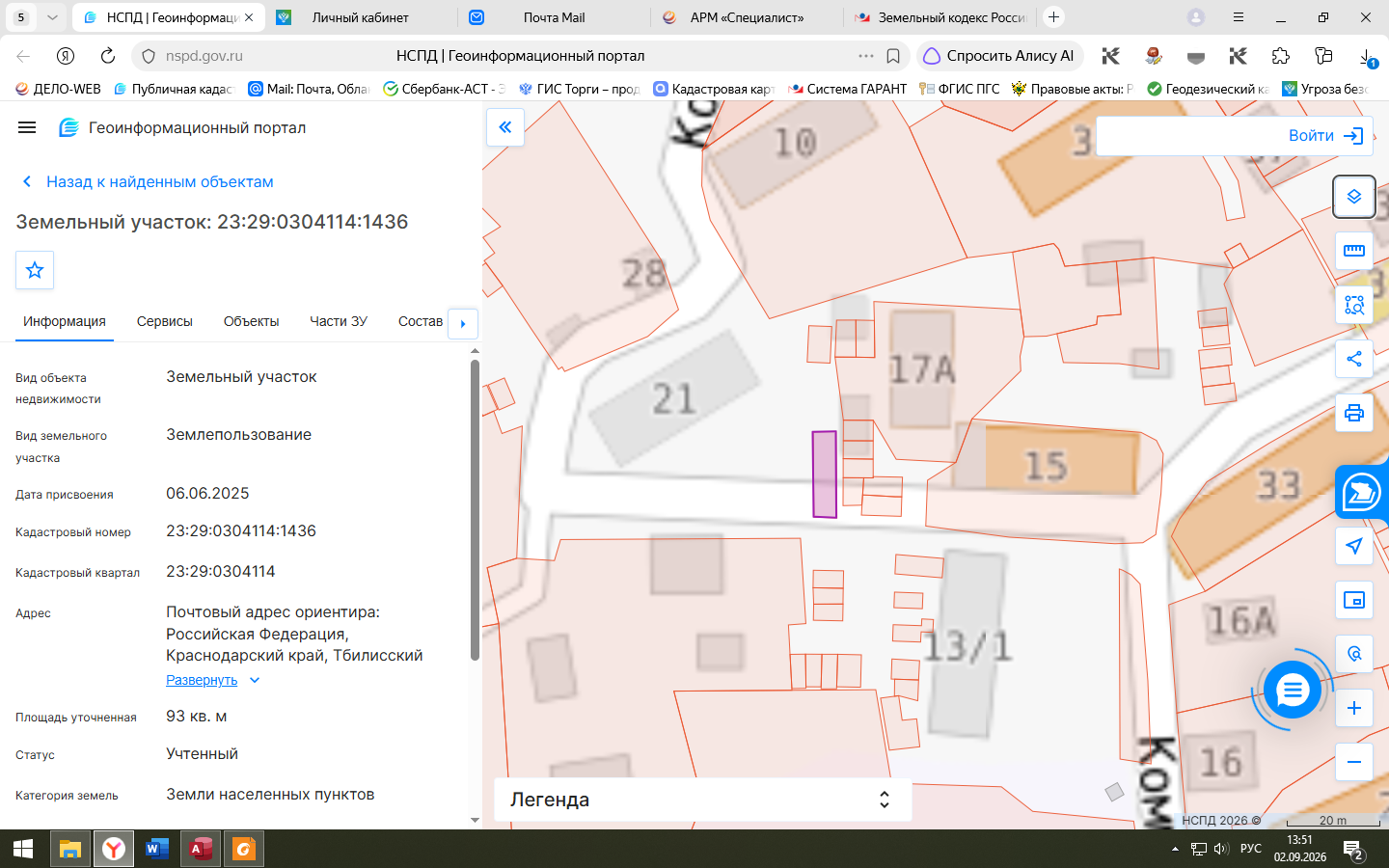Viewport: 1389px width, 868px height.
Task: Open the round chat assistant button
Action: coord(1293,690)
